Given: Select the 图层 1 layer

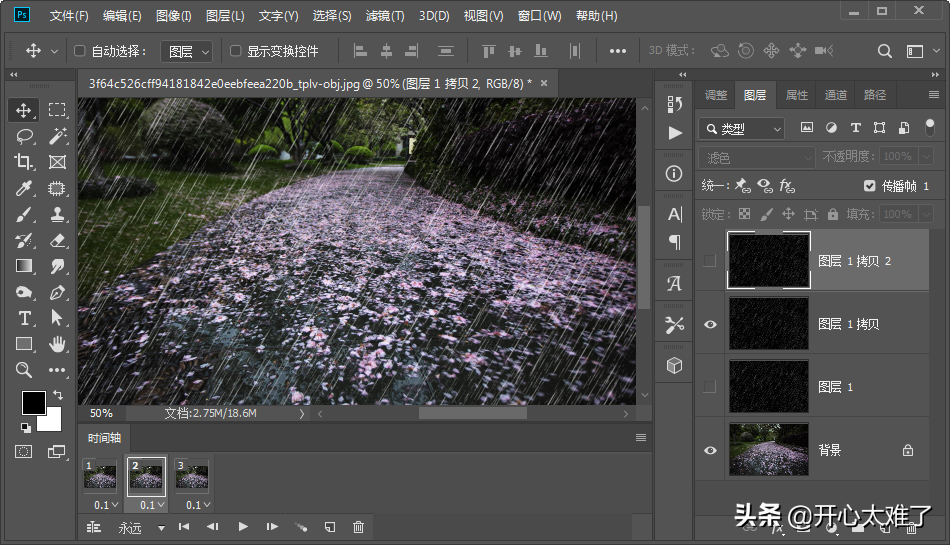Looking at the screenshot, I should tap(835, 387).
